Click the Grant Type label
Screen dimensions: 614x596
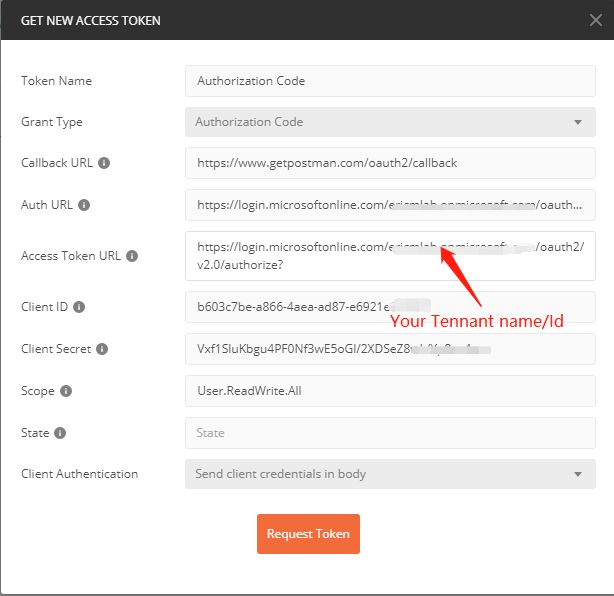coord(52,122)
